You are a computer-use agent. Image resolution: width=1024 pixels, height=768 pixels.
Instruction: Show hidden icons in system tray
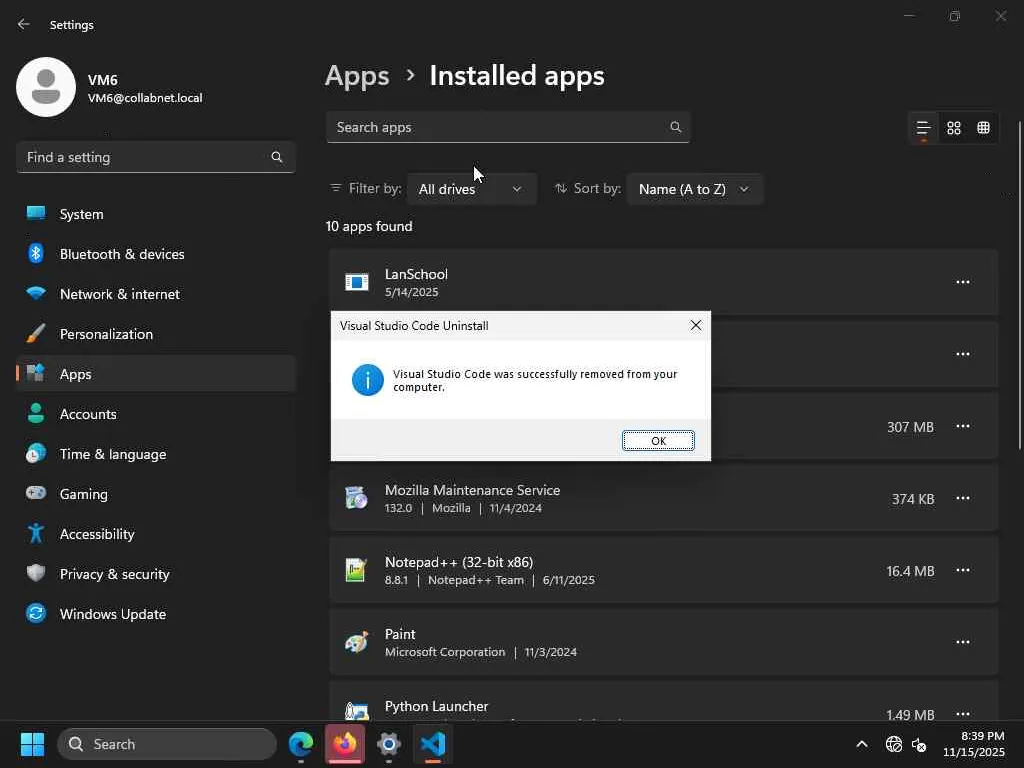click(x=861, y=744)
